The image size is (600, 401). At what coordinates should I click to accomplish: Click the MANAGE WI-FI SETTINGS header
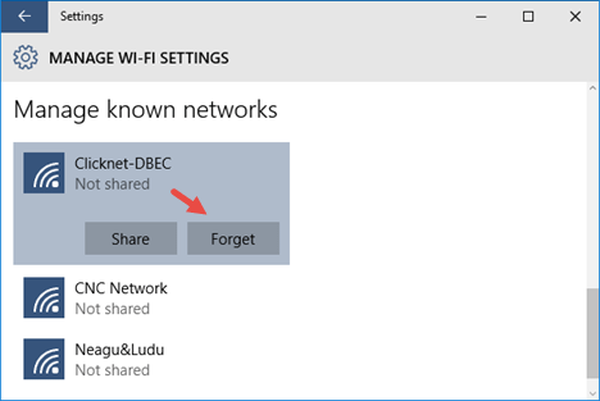coord(139,58)
